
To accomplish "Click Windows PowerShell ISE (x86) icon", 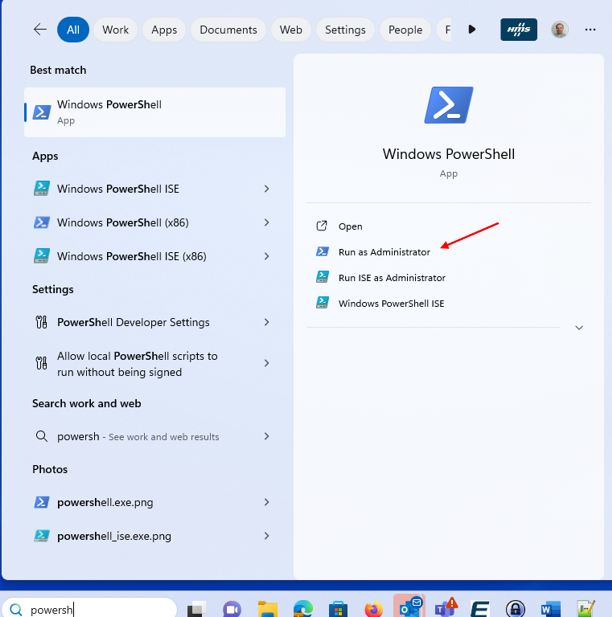I will (x=41, y=256).
